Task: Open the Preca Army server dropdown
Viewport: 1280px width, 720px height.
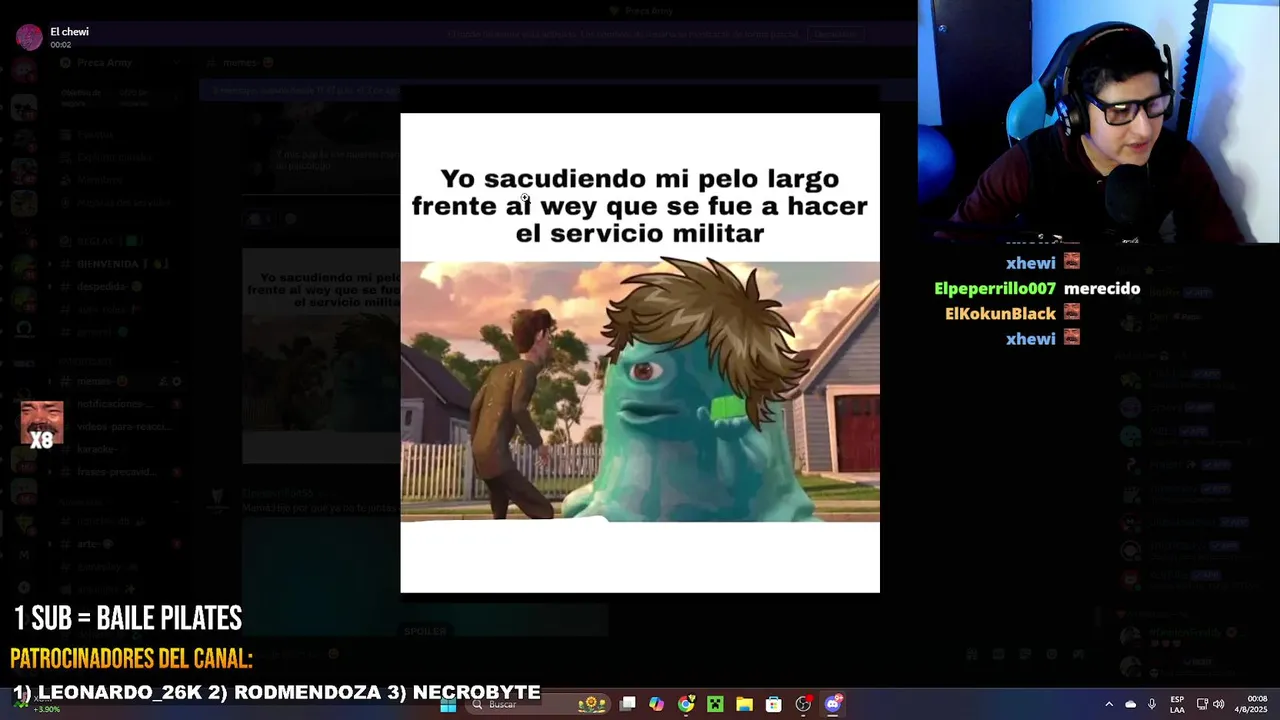Action: click(x=120, y=62)
